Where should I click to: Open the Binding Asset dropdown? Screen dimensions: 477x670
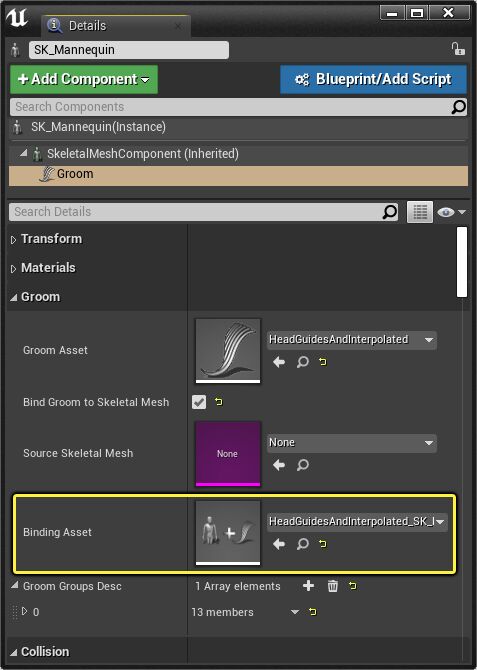coord(357,522)
